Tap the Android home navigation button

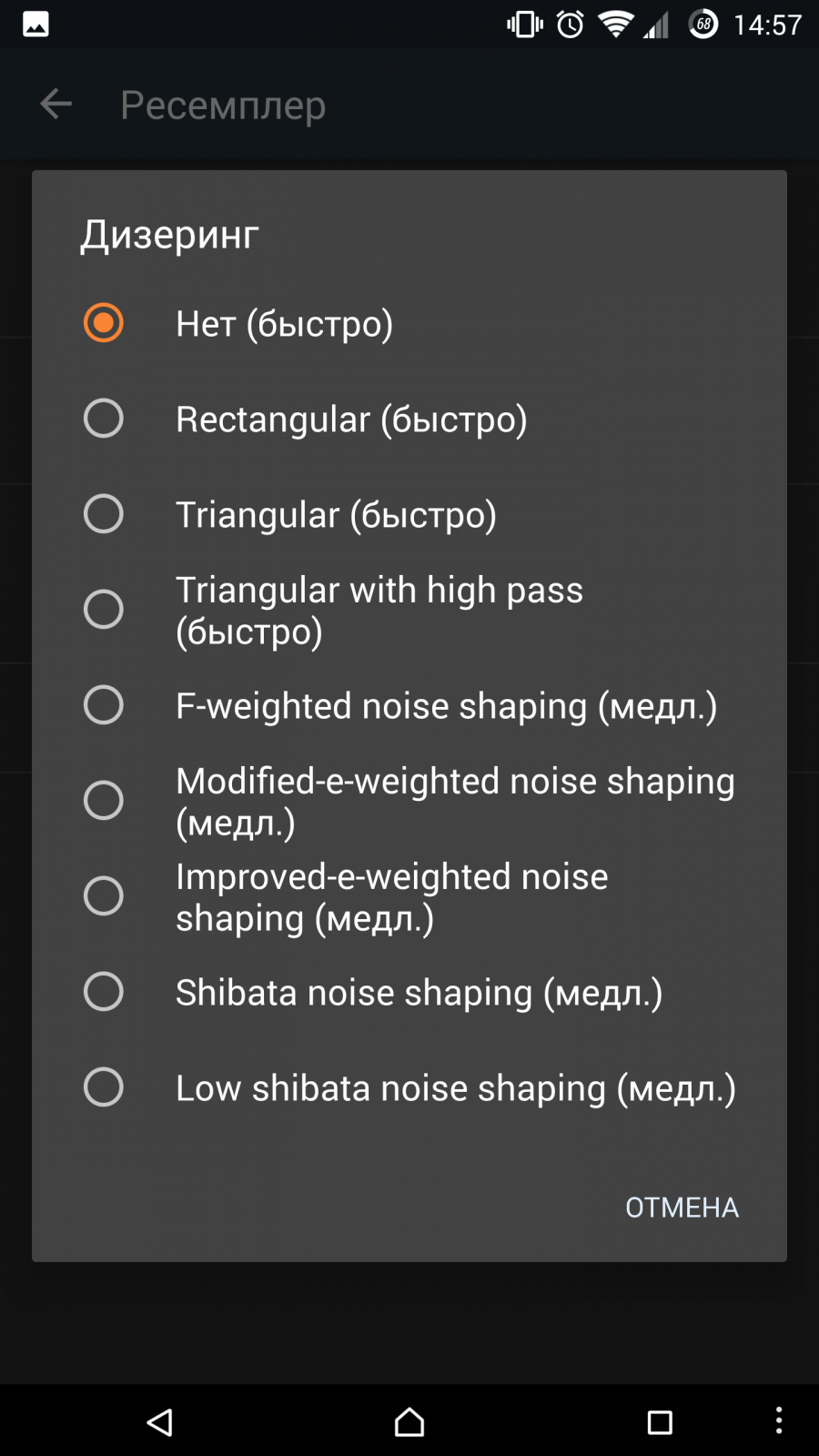click(x=409, y=1421)
